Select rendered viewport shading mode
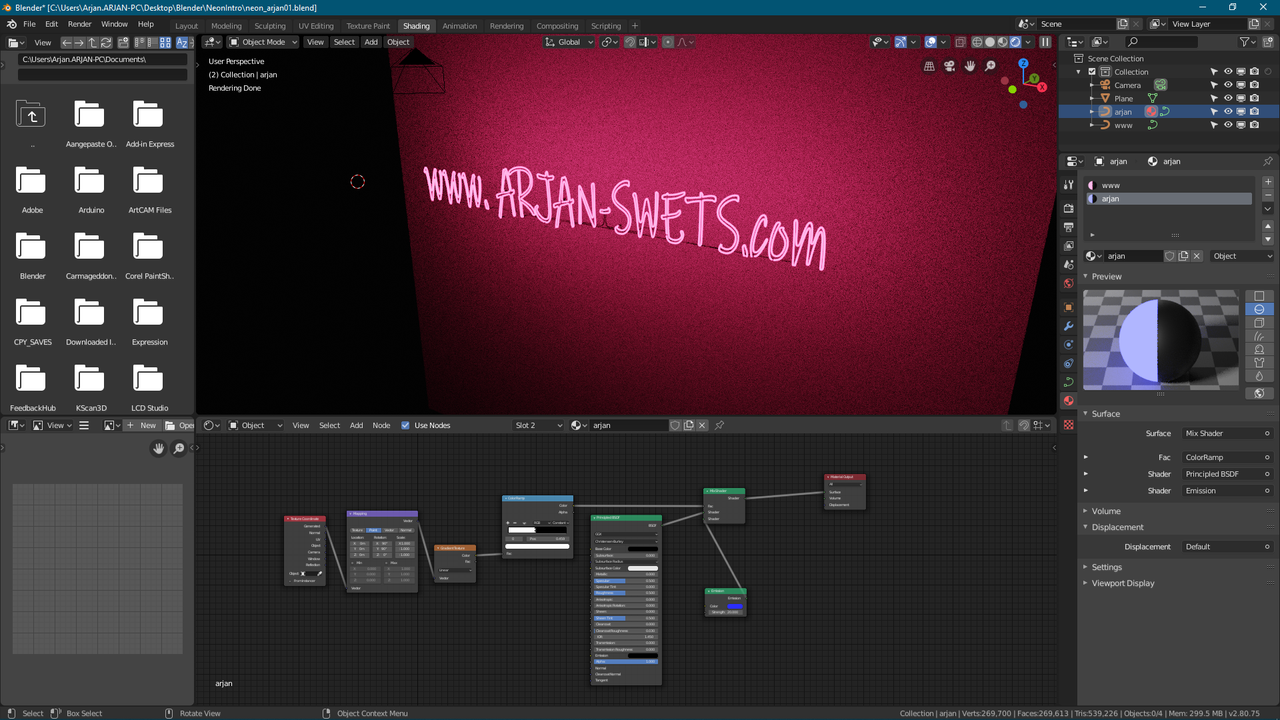 [x=1016, y=42]
